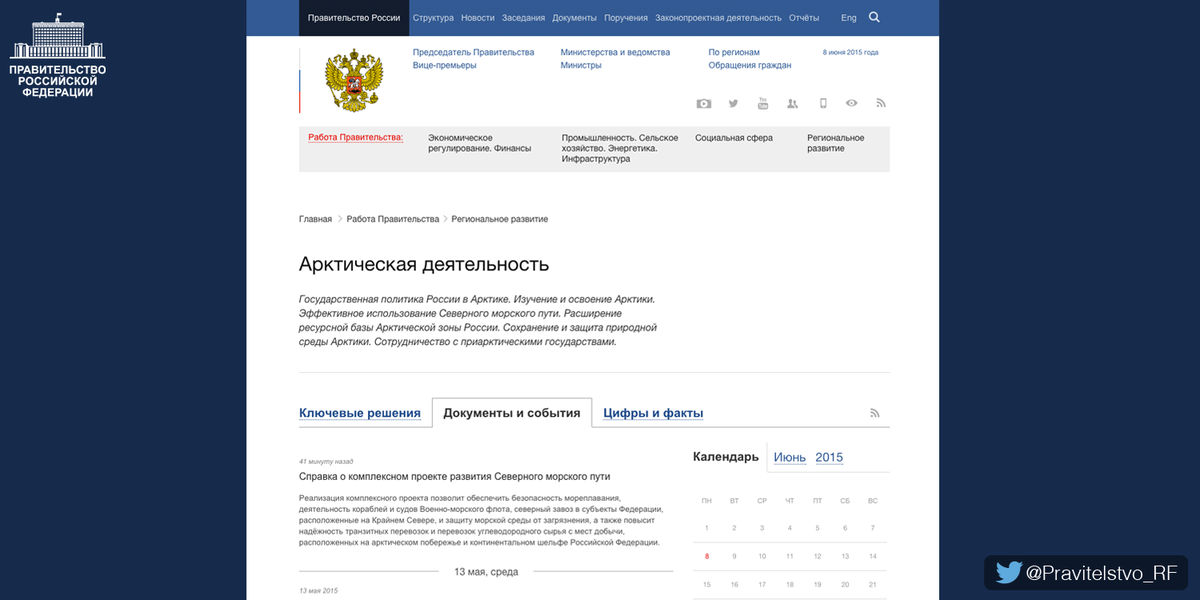Follow the Министры link
The width and height of the screenshot is (1200, 600).
(x=582, y=65)
